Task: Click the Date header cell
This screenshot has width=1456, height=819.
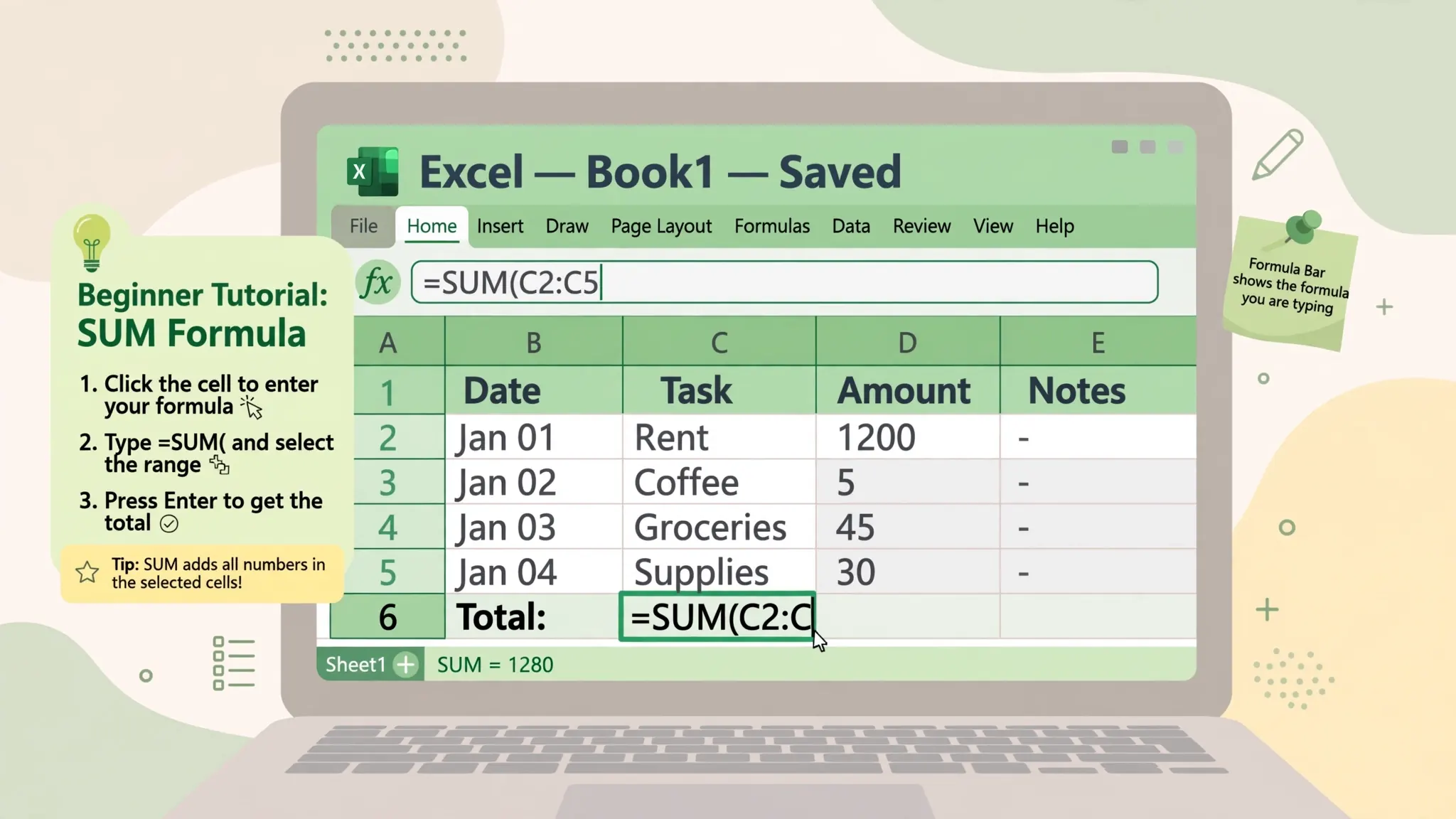Action: pyautogui.click(x=534, y=390)
